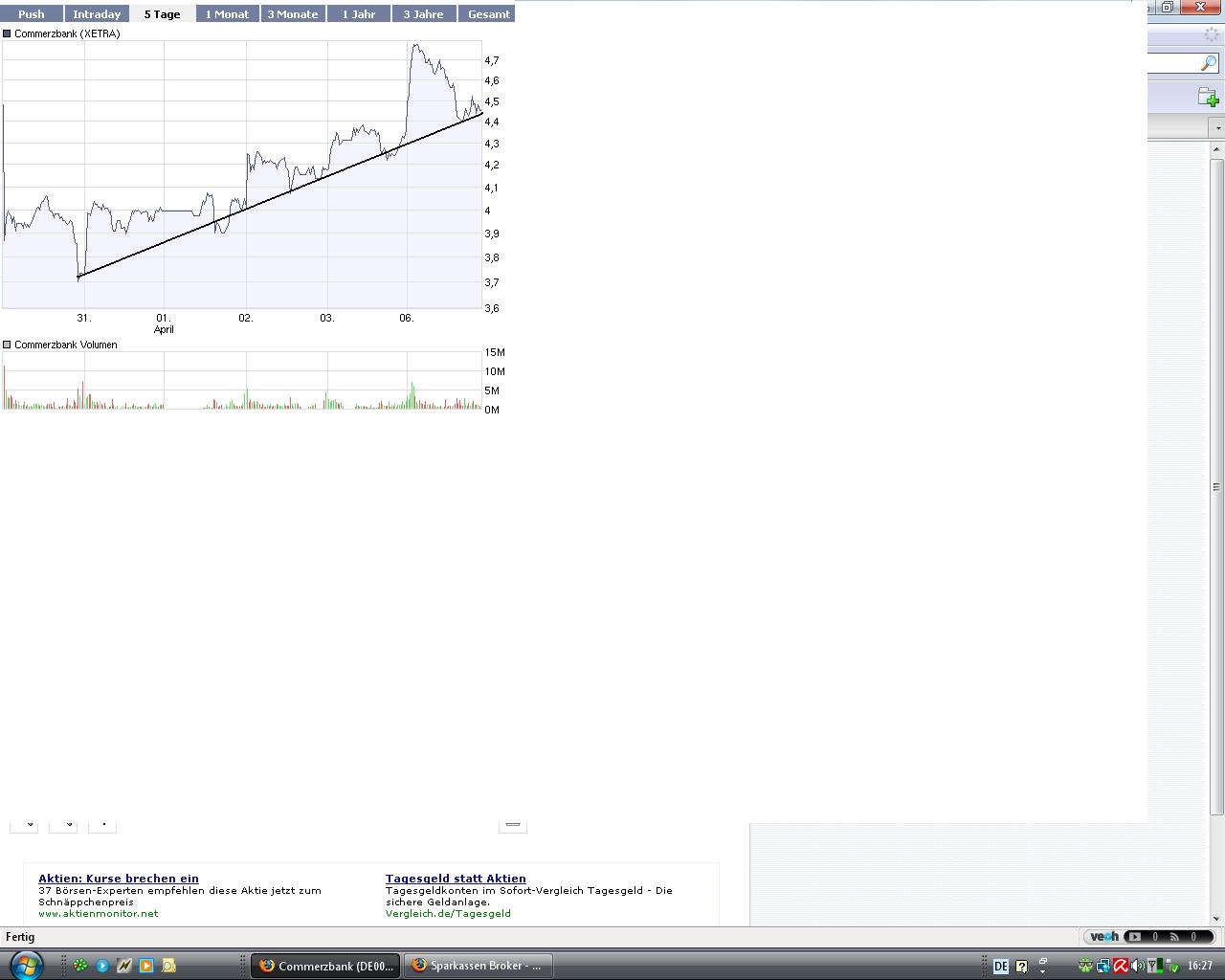This screenshot has width=1225, height=980.
Task: Launch the Winamp lightning quick launch icon
Action: 124,966
